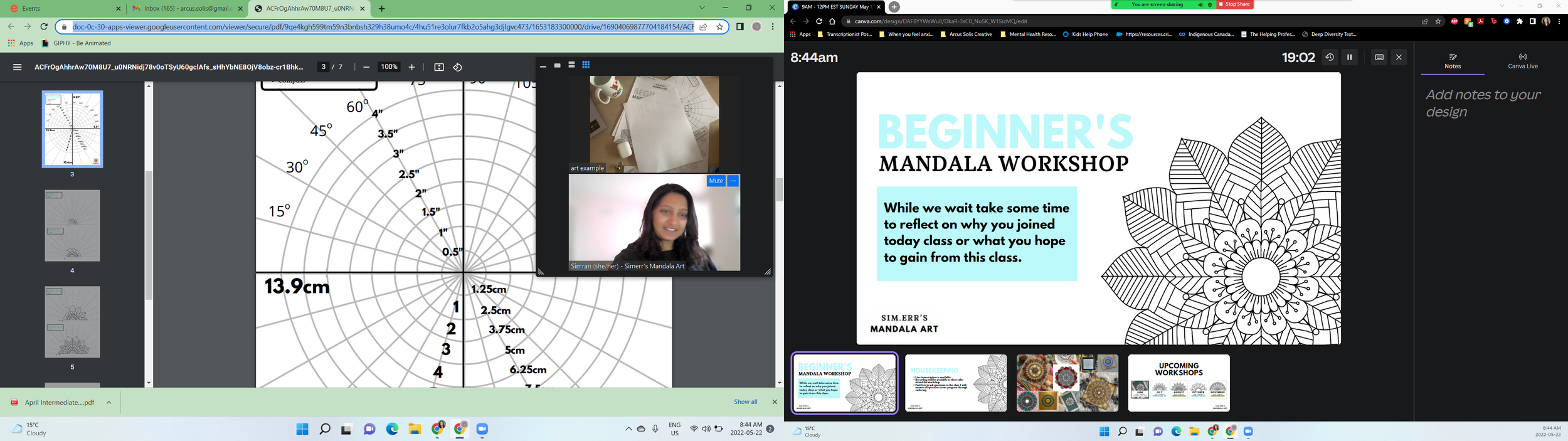Select the Canva Live tab
Viewport: 1568px width, 441px height.
pyautogui.click(x=1523, y=61)
